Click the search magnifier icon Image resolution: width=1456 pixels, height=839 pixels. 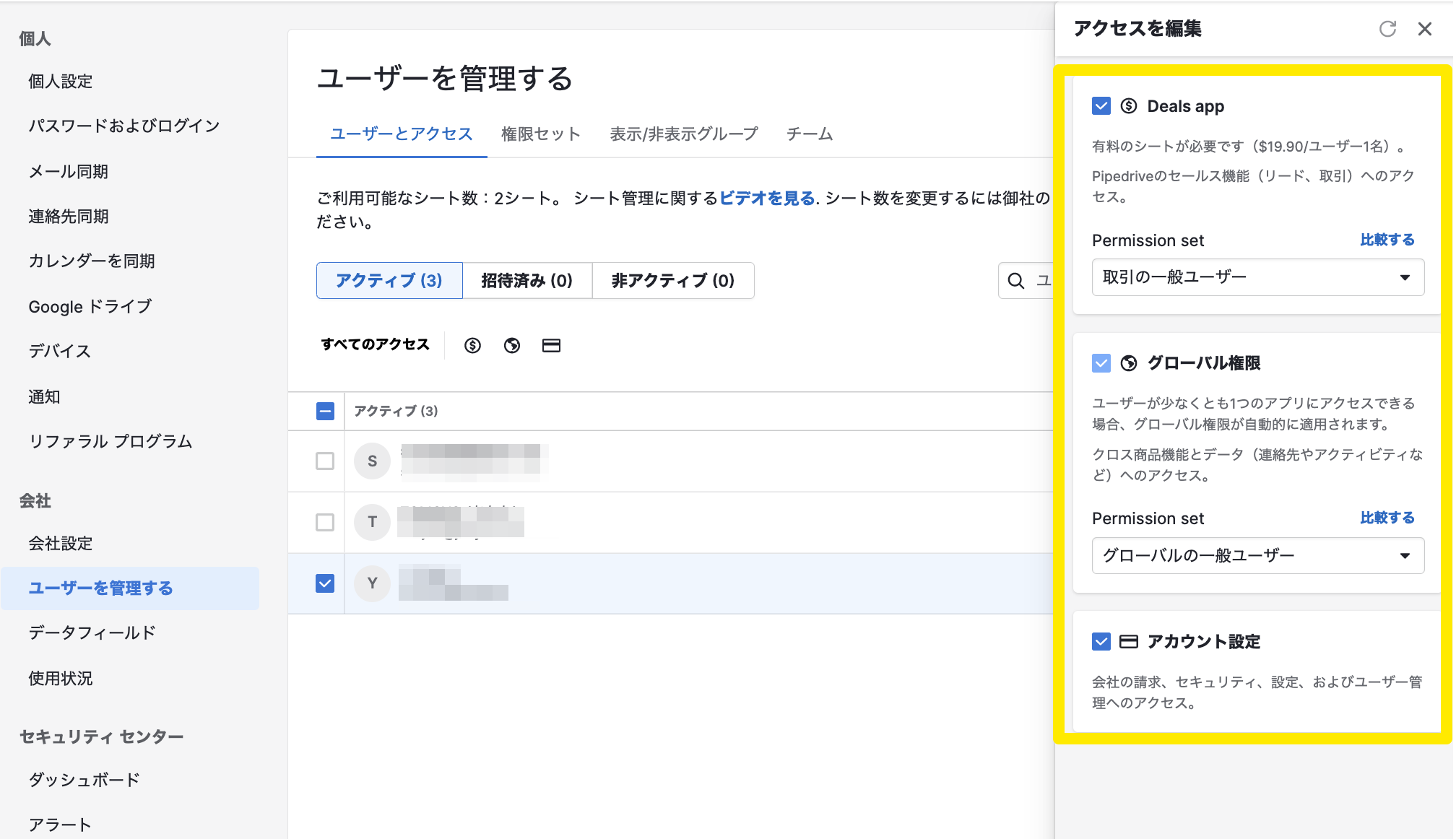point(1015,281)
